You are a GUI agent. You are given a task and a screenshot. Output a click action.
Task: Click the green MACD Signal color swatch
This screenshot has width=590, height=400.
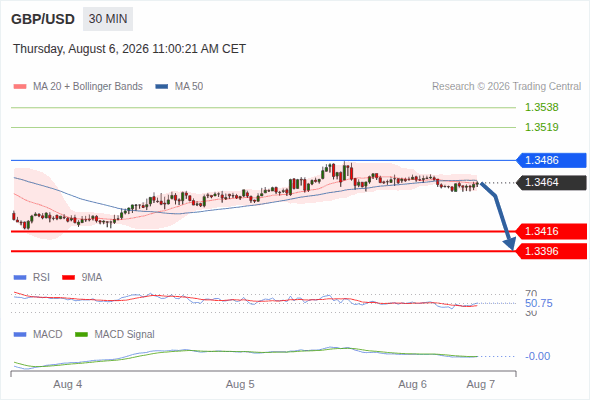coord(81,334)
